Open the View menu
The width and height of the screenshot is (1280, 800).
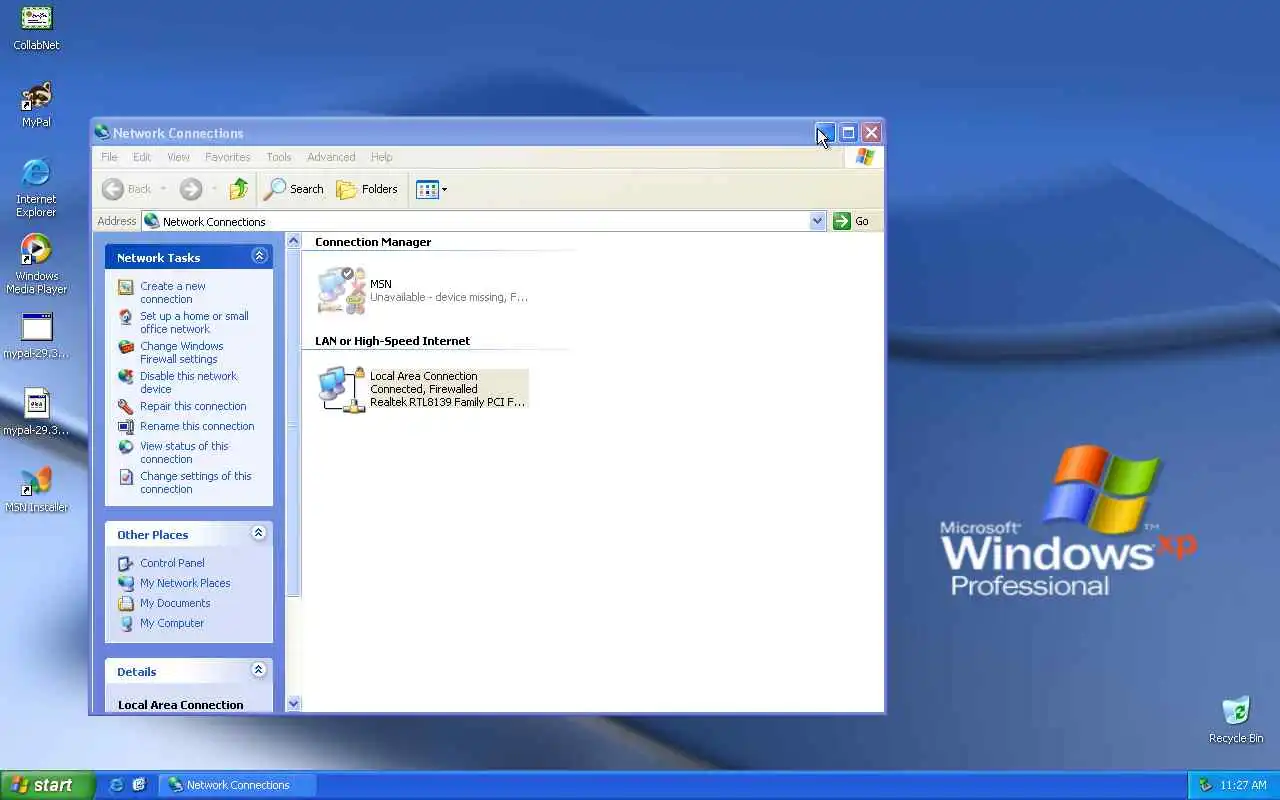tap(178, 157)
